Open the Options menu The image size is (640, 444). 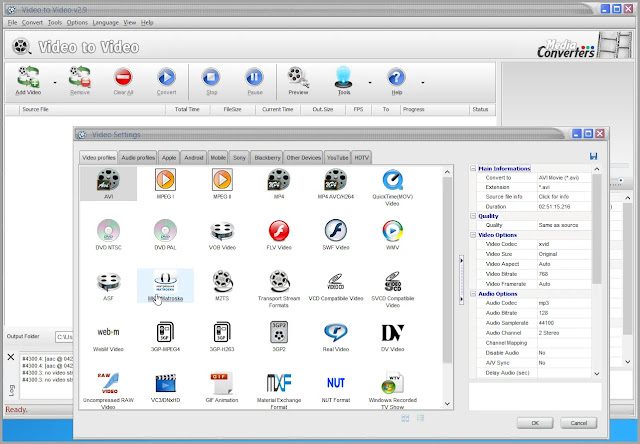coord(77,22)
